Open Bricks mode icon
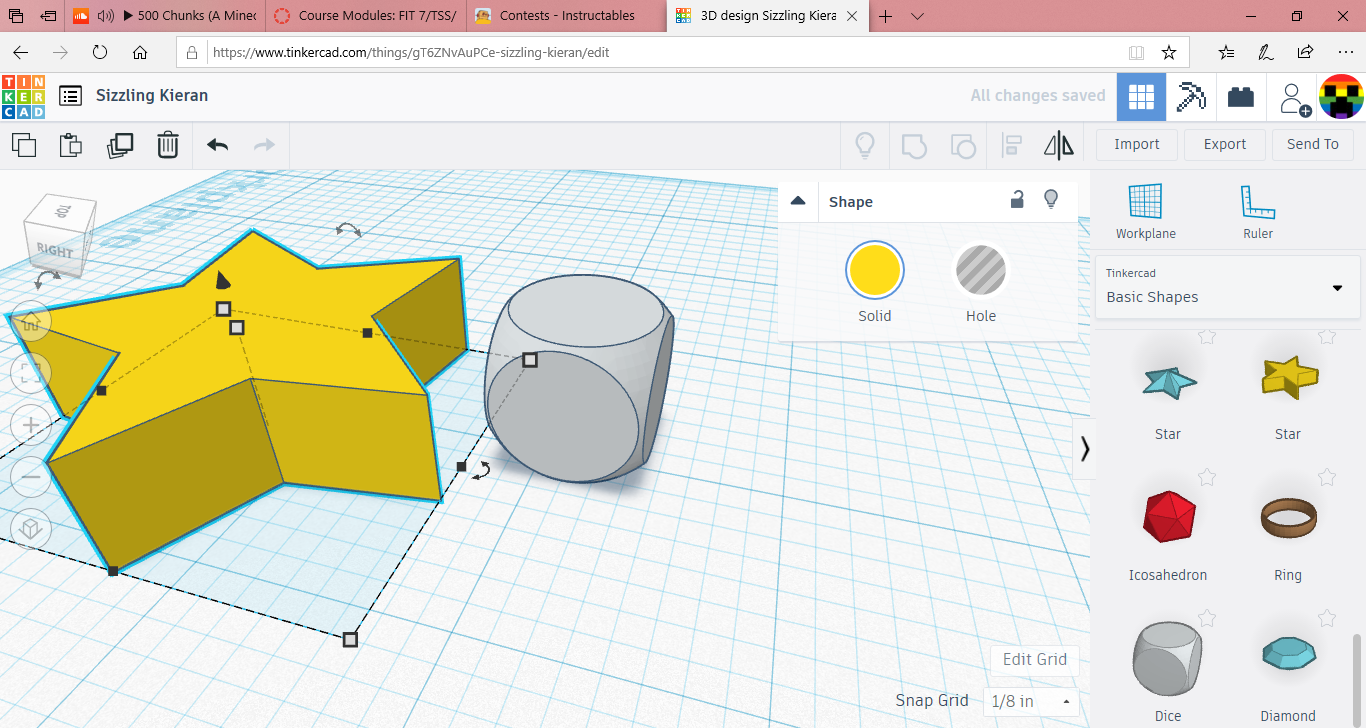 pyautogui.click(x=1241, y=97)
